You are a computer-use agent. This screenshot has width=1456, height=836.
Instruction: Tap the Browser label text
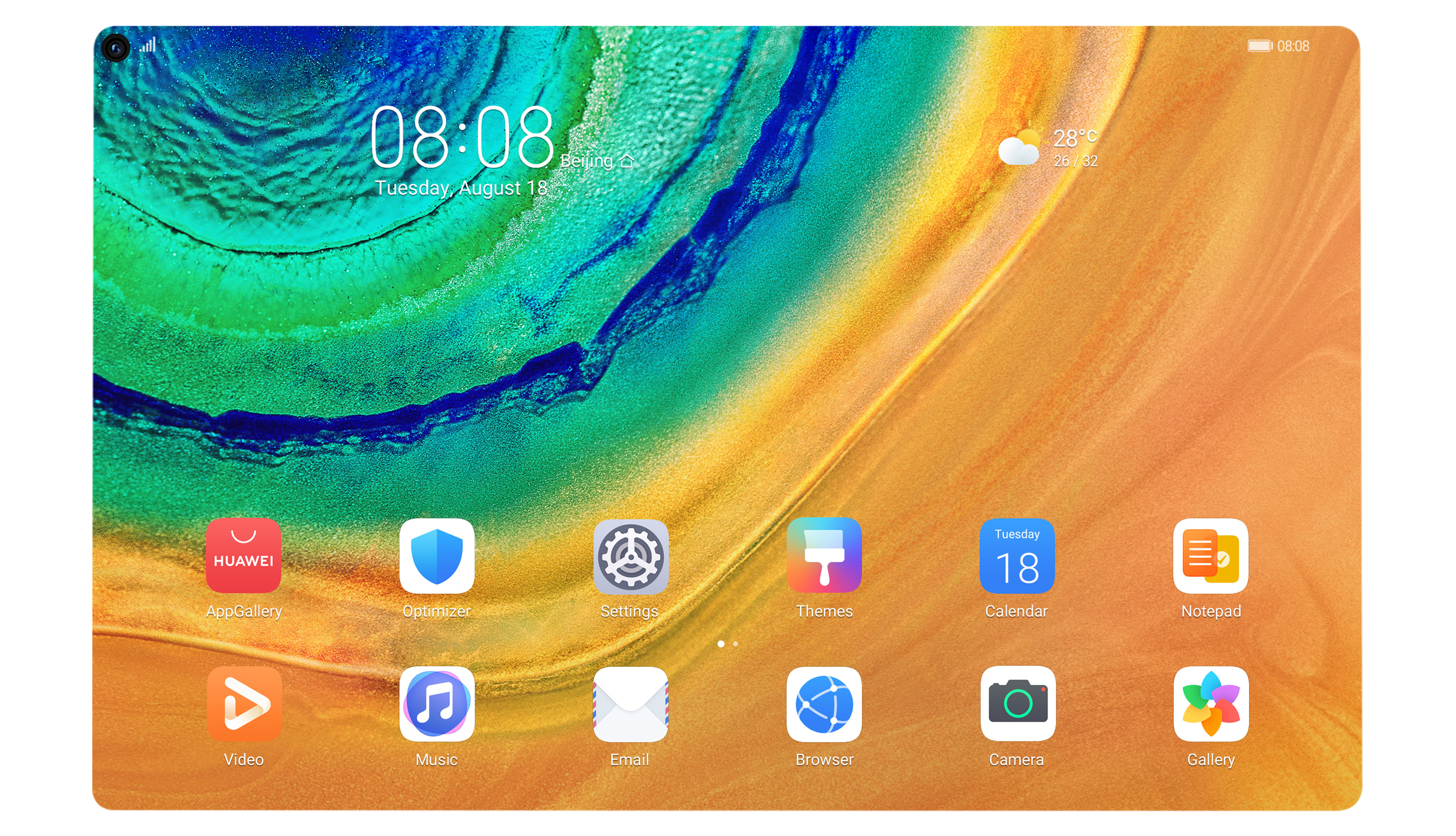pos(824,760)
